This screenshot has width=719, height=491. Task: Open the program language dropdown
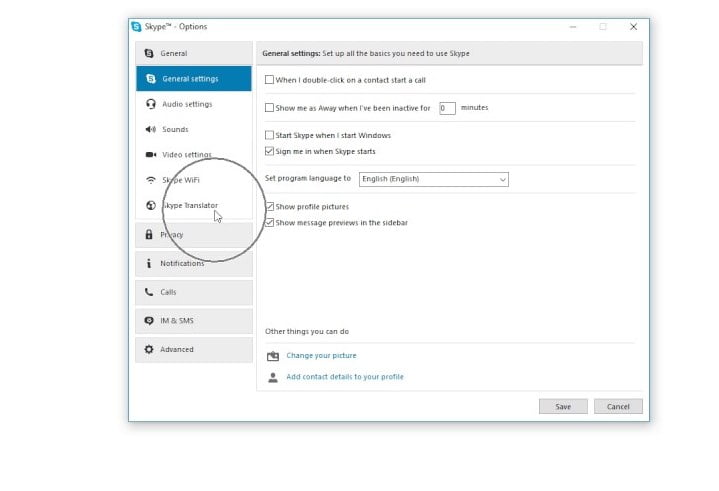tap(434, 179)
